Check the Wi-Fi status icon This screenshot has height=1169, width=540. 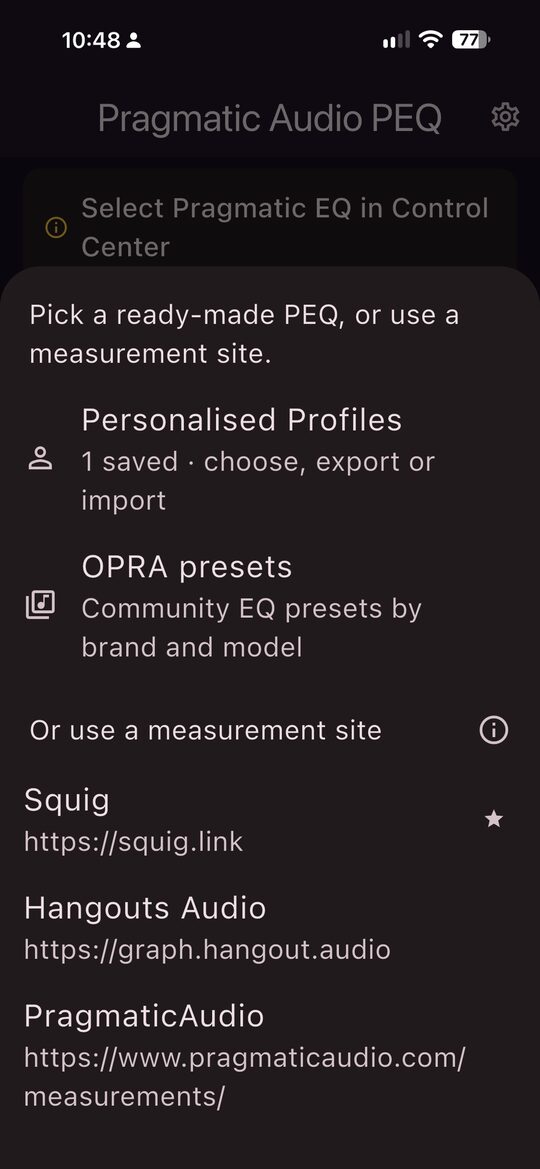tap(430, 40)
